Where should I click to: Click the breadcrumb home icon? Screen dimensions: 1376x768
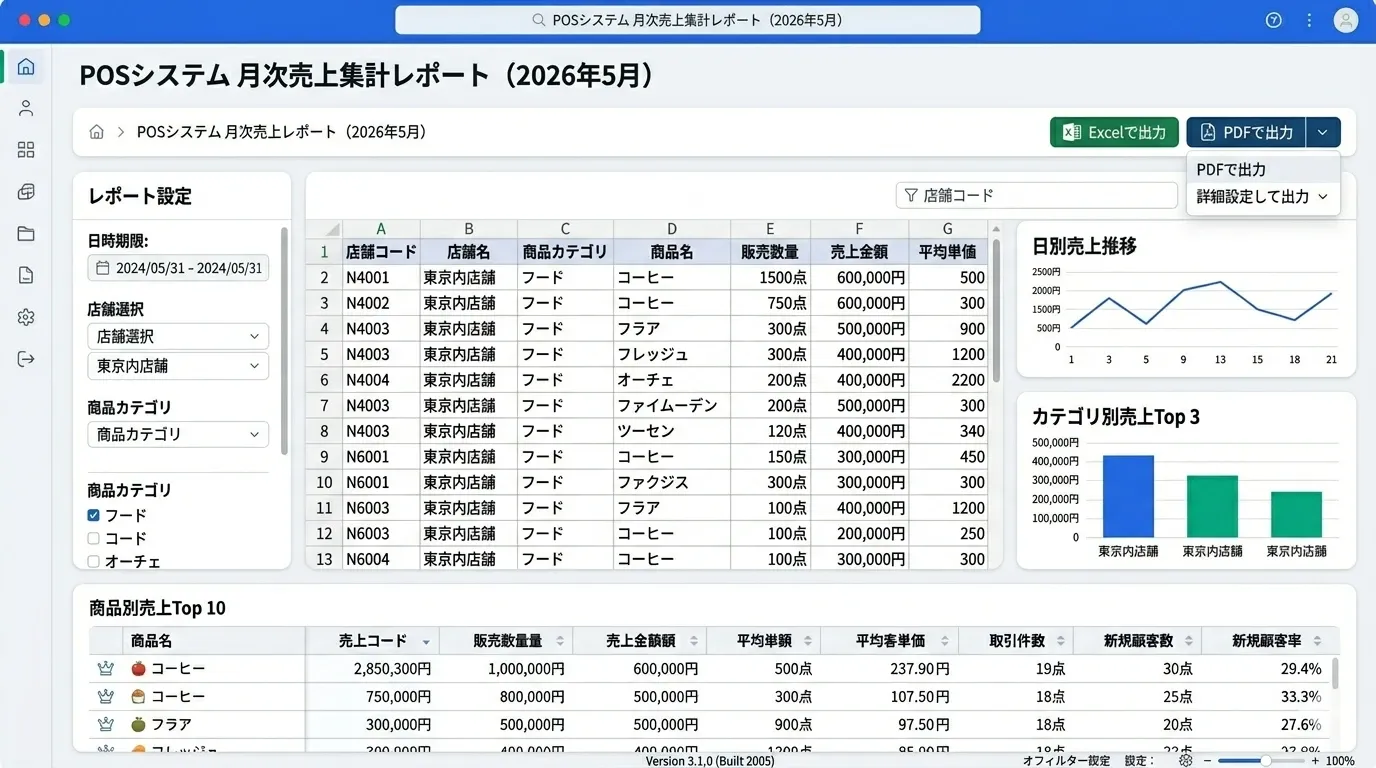point(97,132)
